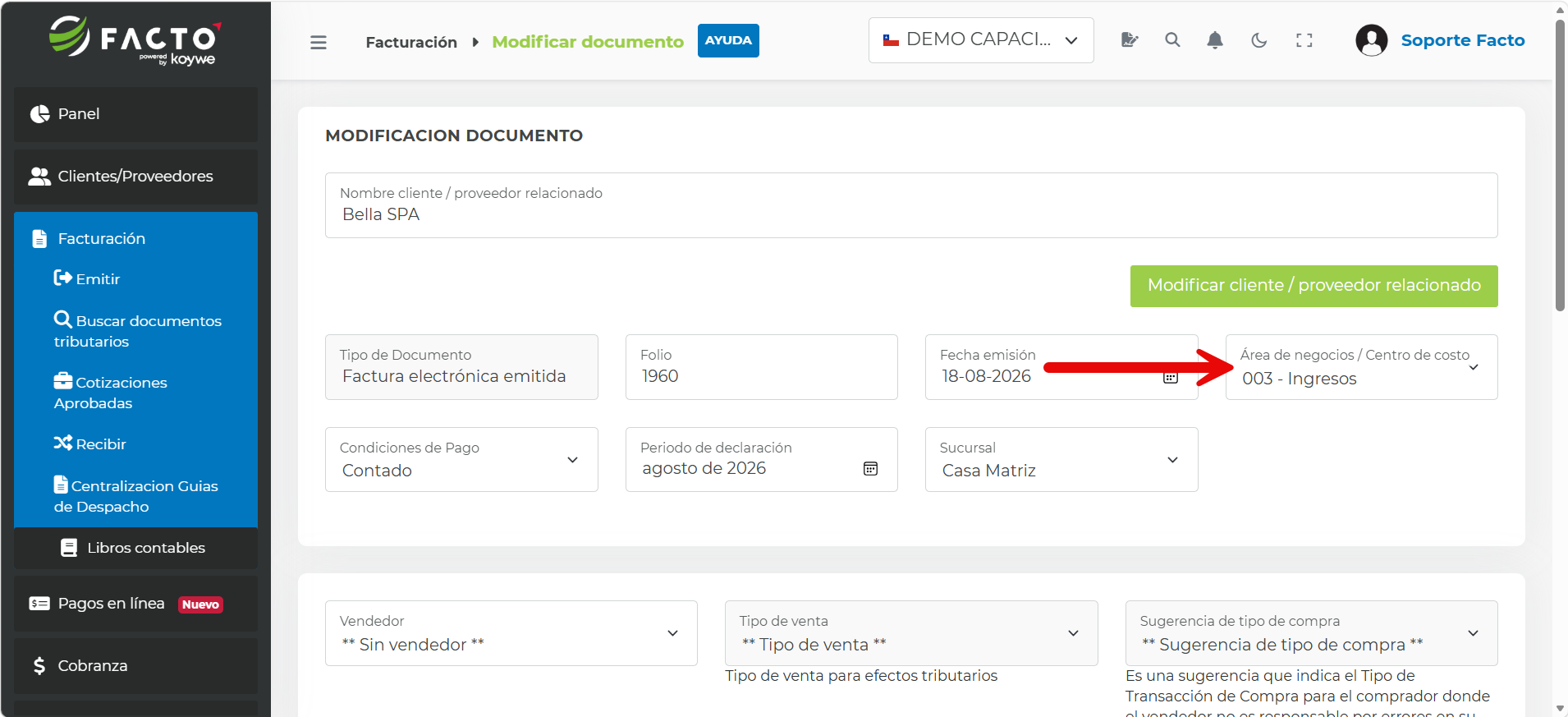Click the vertical page scrollbar
1568x717 pixels.
(x=1560, y=164)
